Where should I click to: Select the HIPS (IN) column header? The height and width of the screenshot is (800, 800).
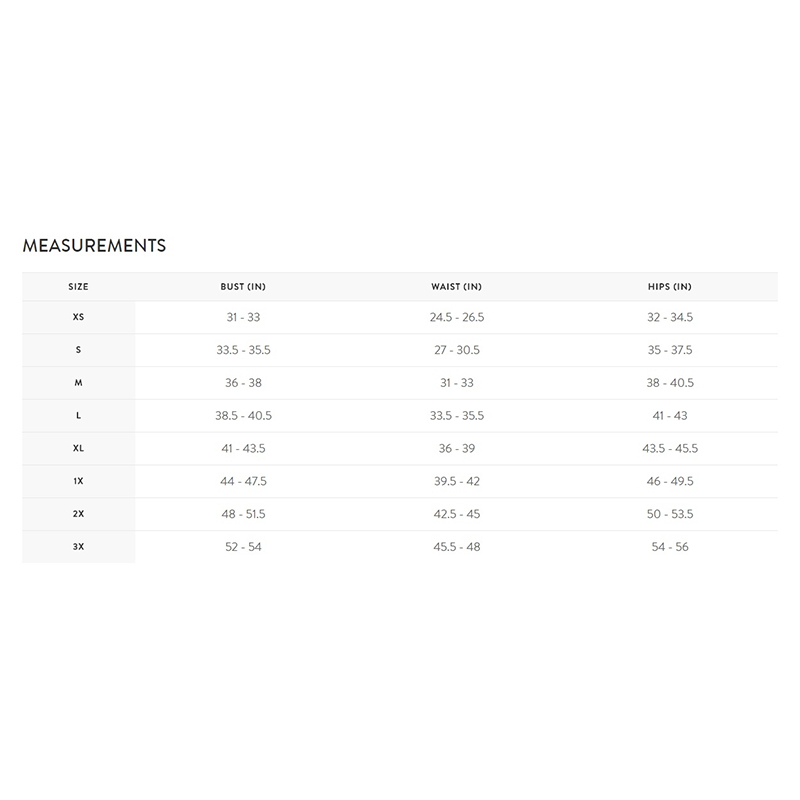pyautogui.click(x=670, y=287)
